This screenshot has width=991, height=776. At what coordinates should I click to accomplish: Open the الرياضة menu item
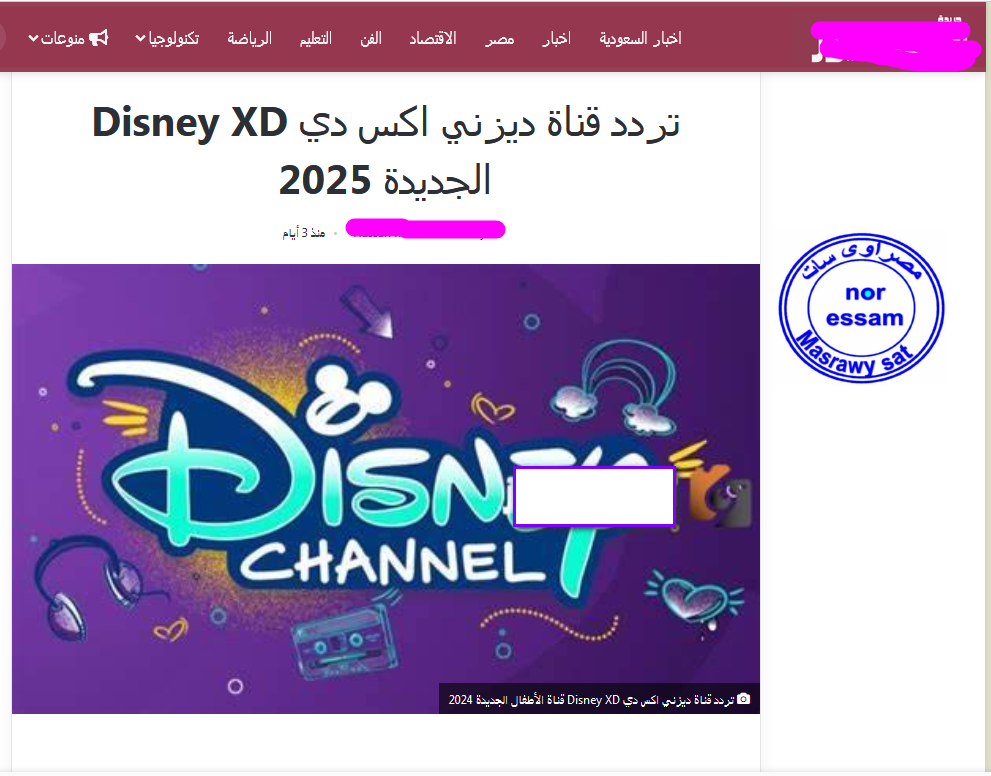pos(250,39)
